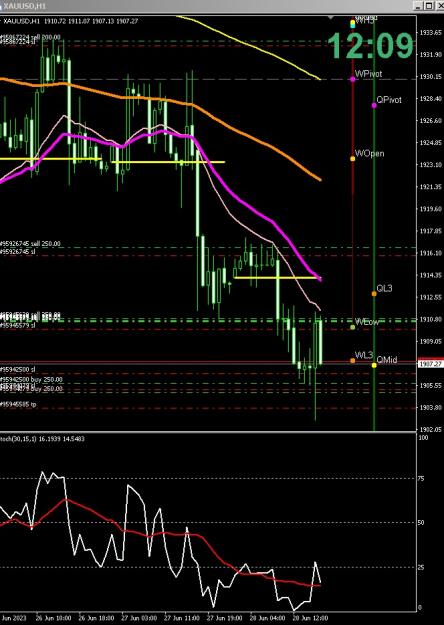Select the orange WL3 level marker dot
Viewport: 444px width, 625px height.
point(352,361)
